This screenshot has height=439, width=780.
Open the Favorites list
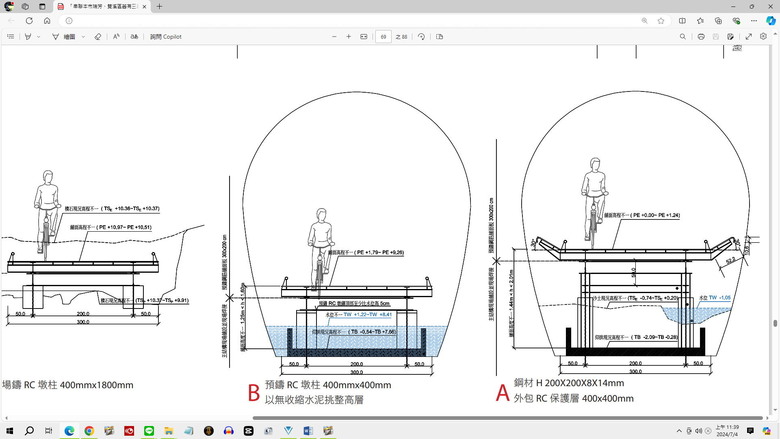tap(700, 20)
